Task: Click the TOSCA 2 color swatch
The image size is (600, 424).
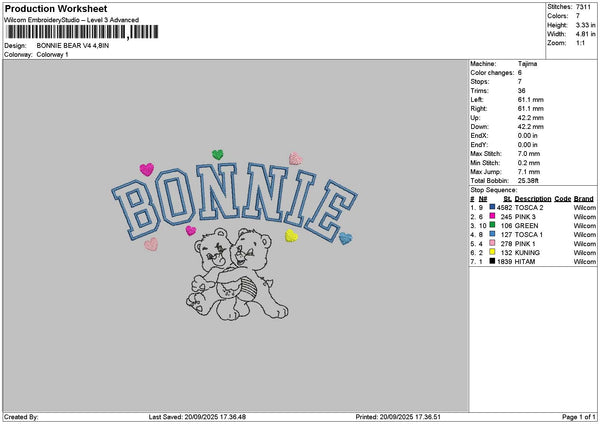Action: click(x=492, y=207)
